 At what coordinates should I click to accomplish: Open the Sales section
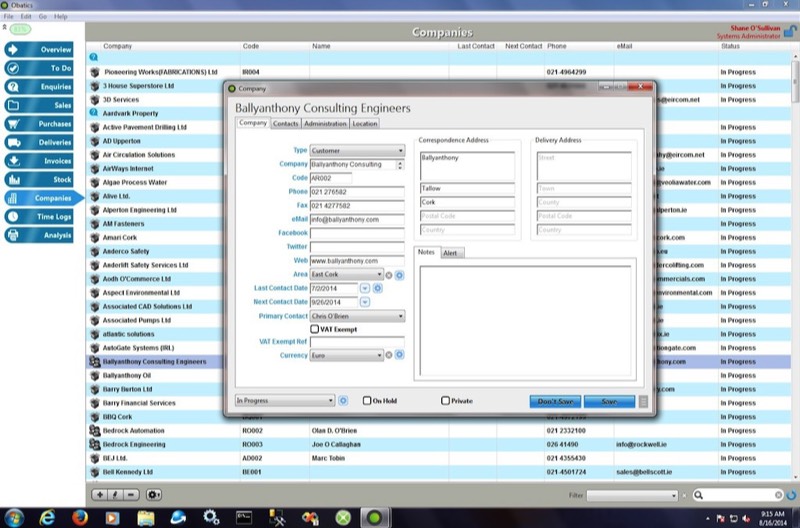click(x=39, y=105)
